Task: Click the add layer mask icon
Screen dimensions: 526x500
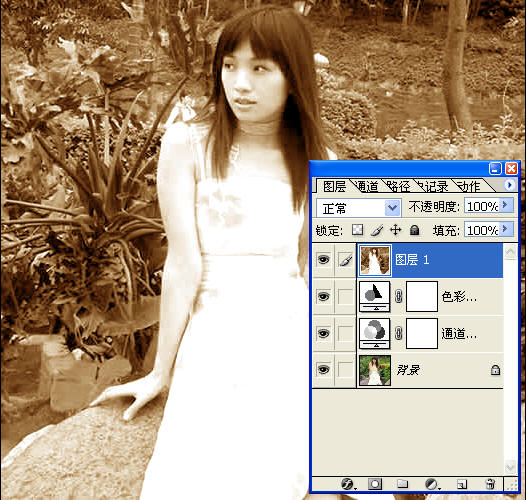Action: point(375,484)
